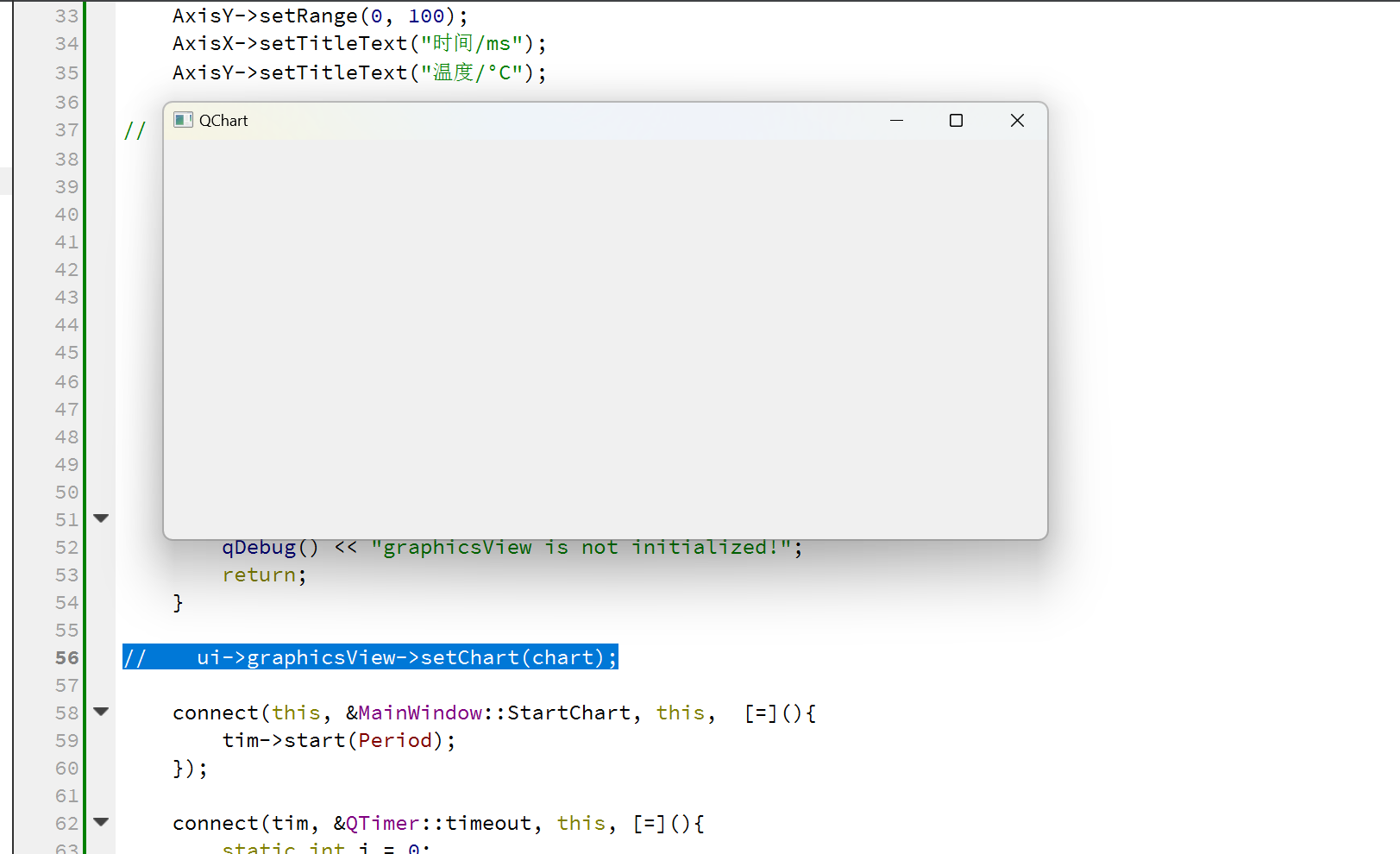The width and height of the screenshot is (1400, 854).
Task: Click the "时间/ms" string in setTitleText
Action: 472,44
